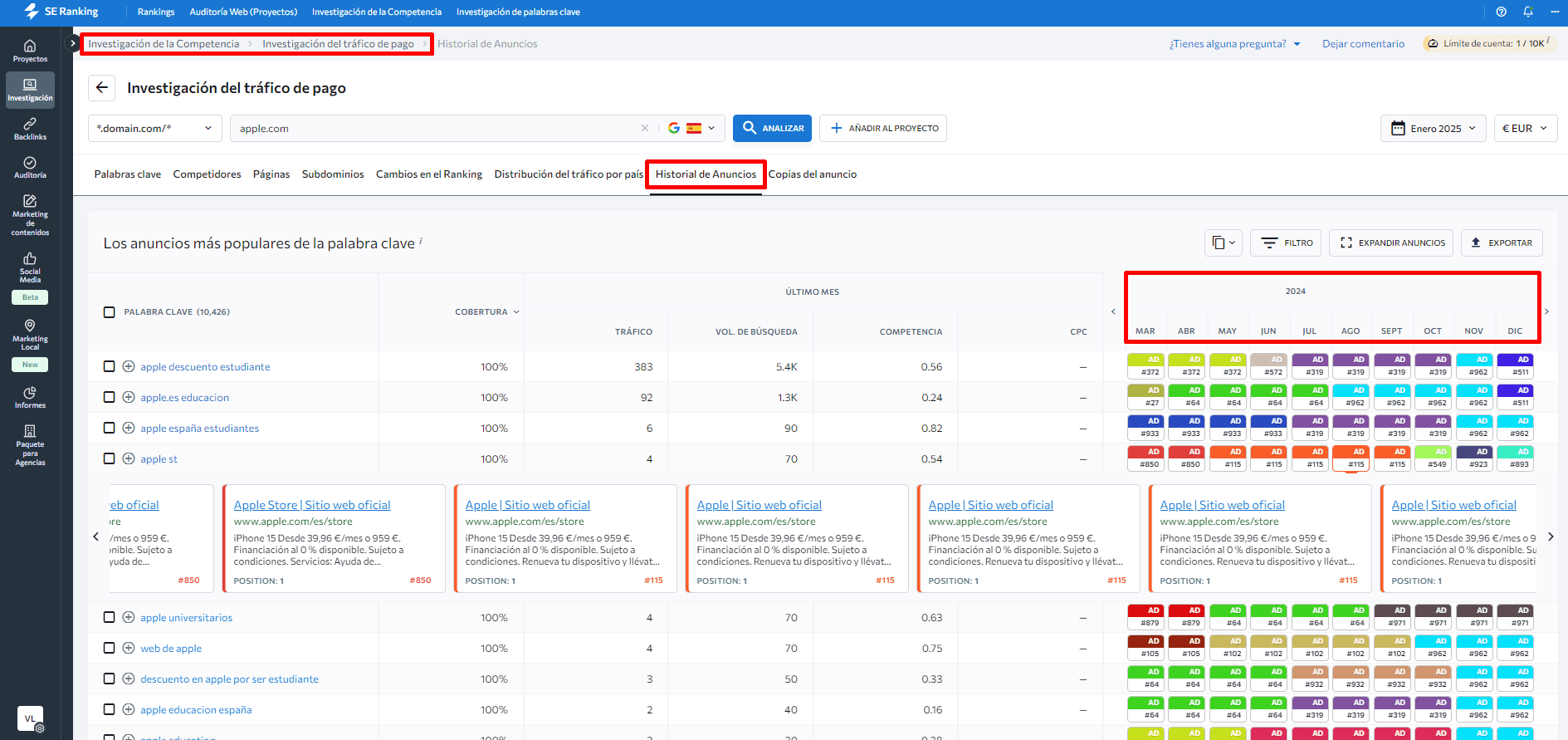Open the *.domain.com/* scope dropdown

(155, 128)
